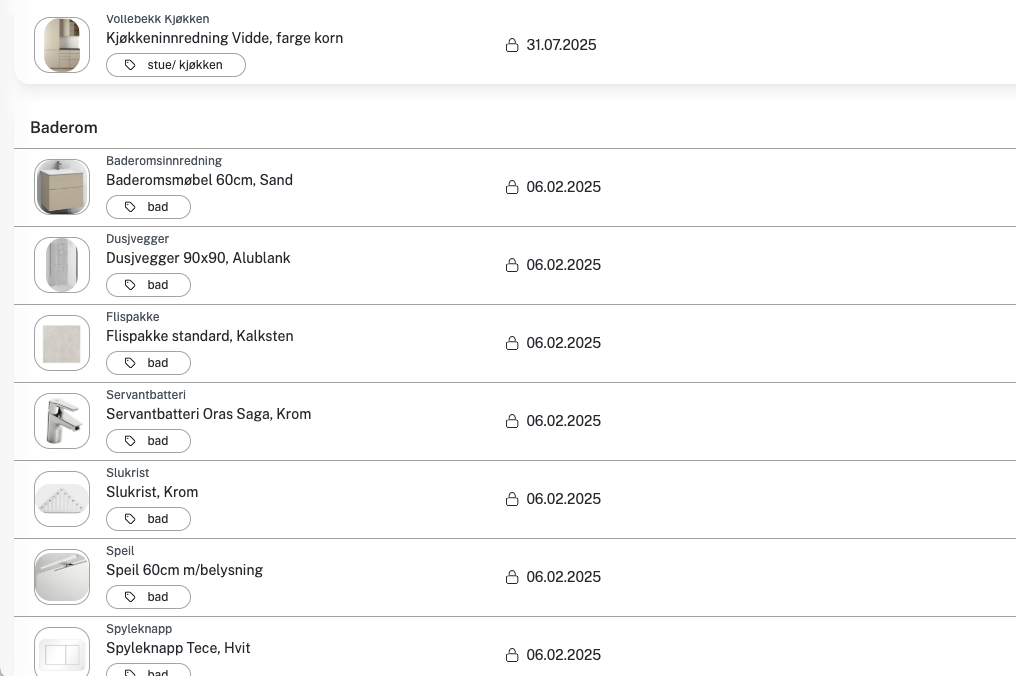
Task: Open Baderomsmøbel 60cm Sand thumbnail
Action: tap(62, 187)
